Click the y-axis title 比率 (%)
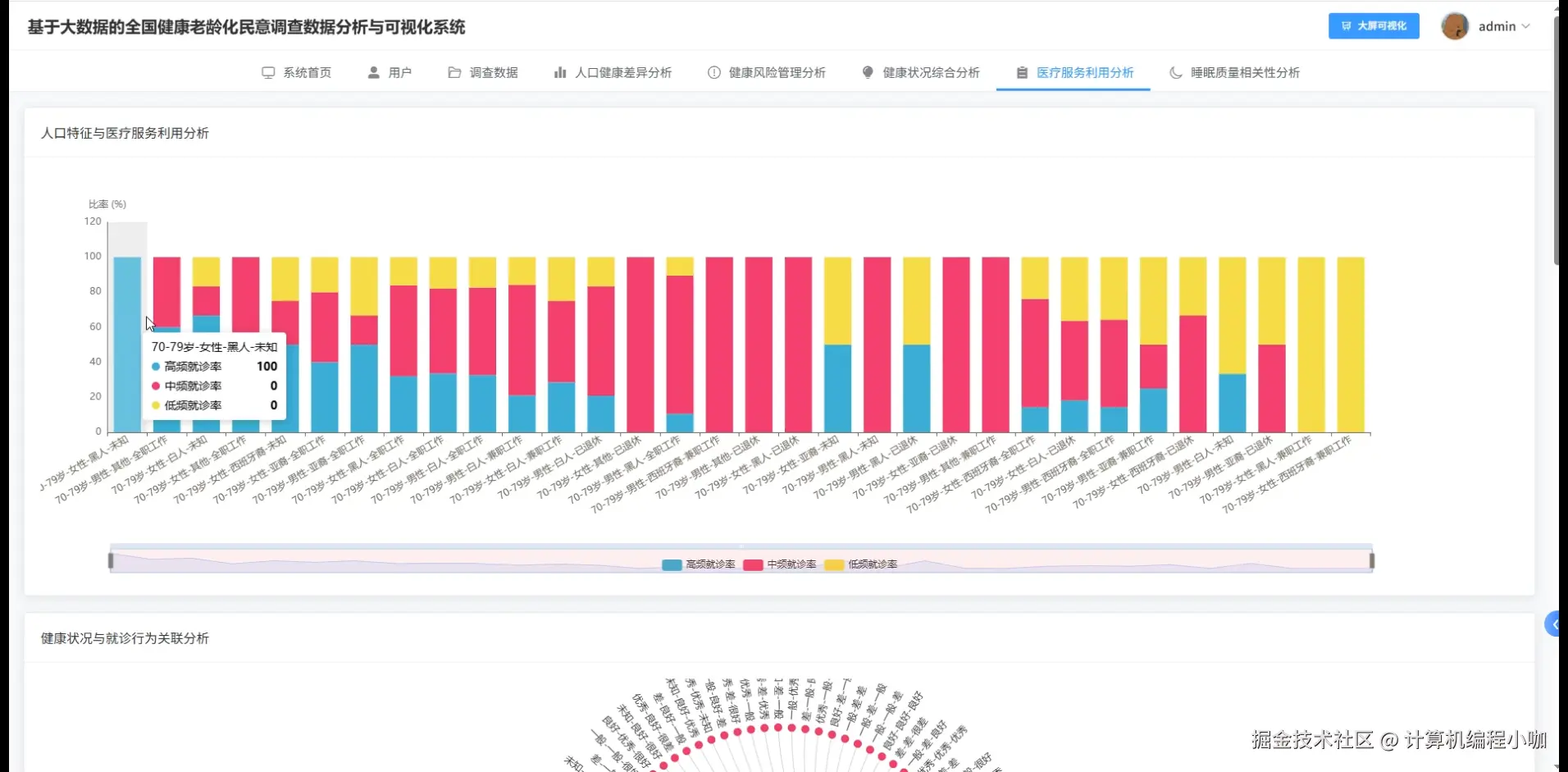The image size is (1568, 772). (107, 204)
